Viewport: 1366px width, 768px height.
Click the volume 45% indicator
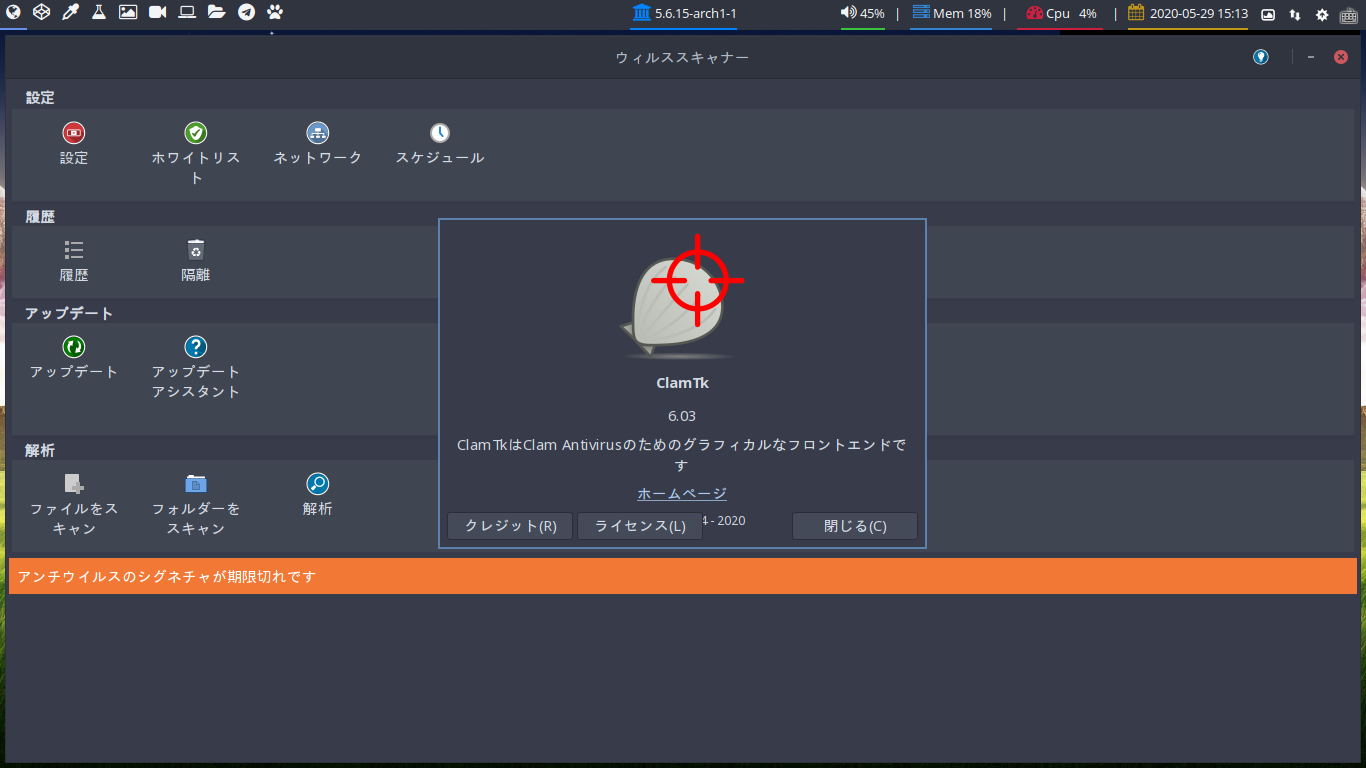click(862, 14)
